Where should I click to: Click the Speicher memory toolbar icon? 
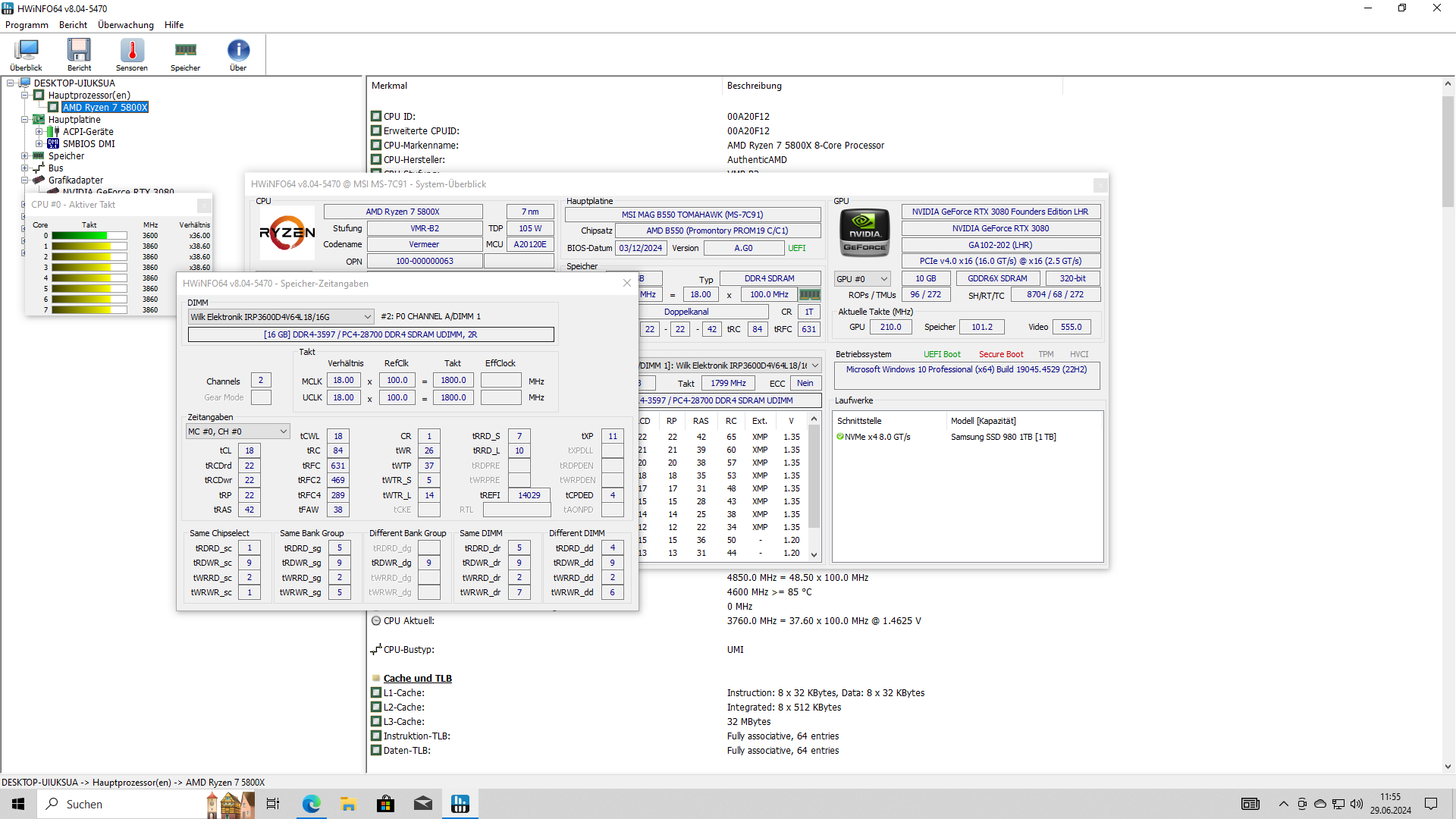[x=185, y=52]
